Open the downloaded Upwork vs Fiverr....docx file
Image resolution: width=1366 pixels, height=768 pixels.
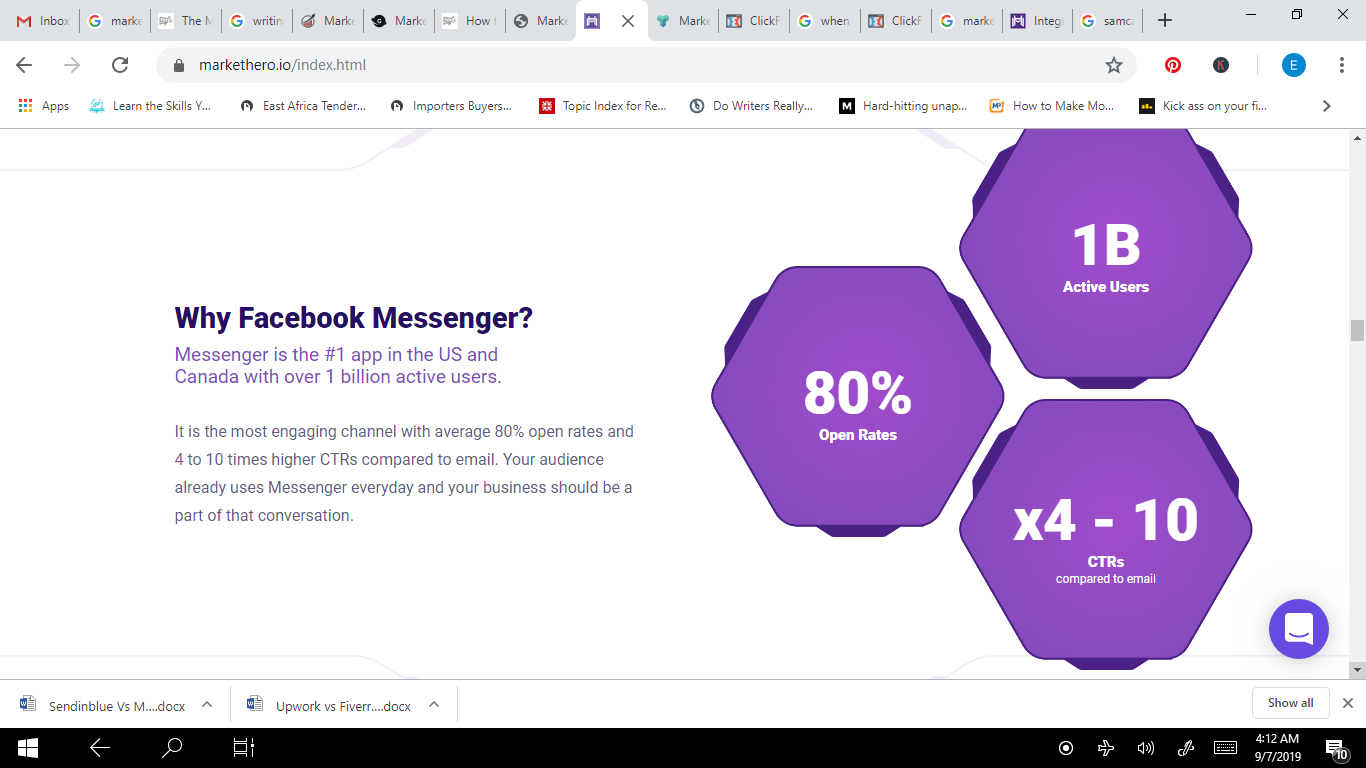[x=329, y=705]
